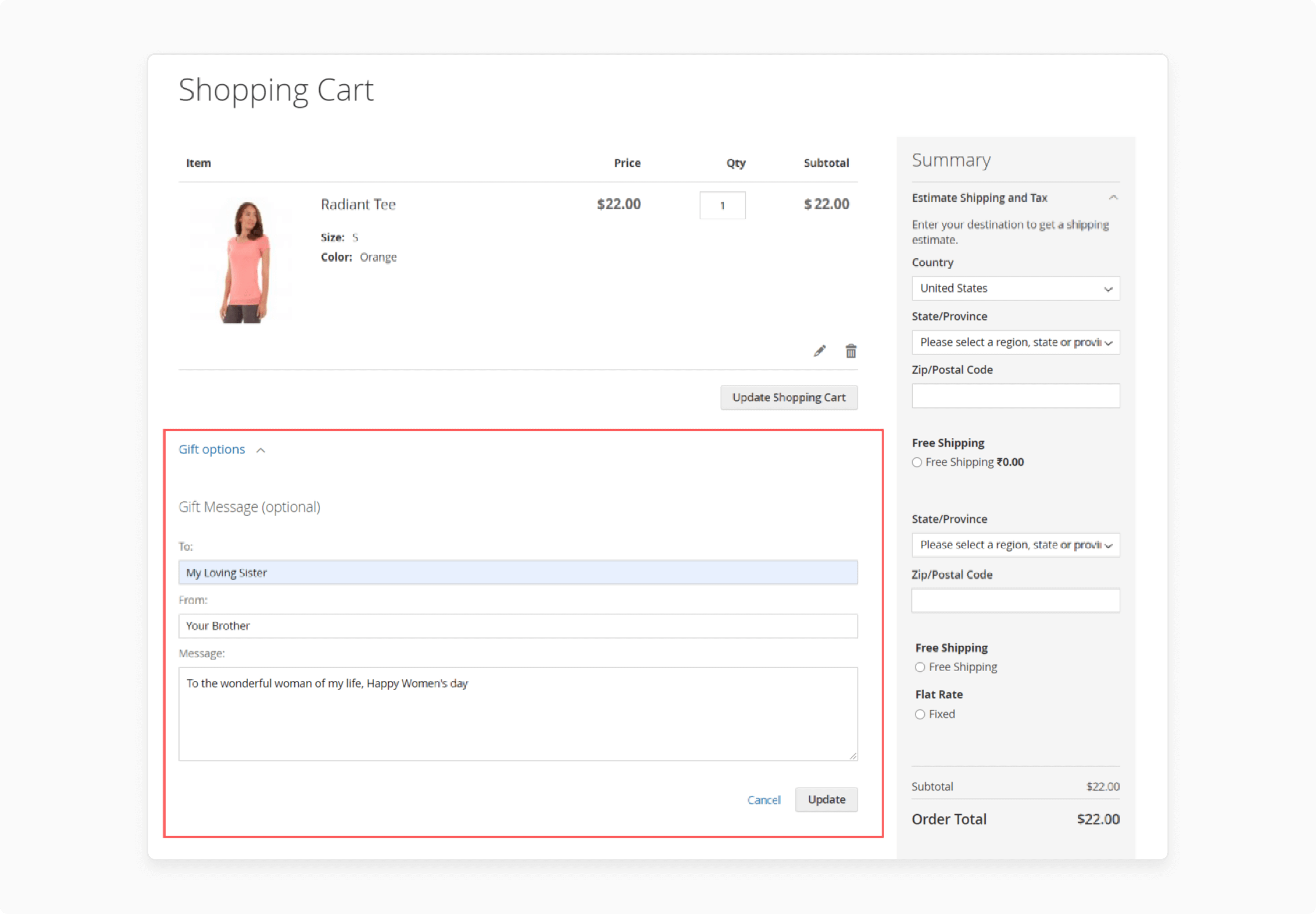Cancel the gift message edits
Viewport: 1316px width, 914px height.
coord(764,799)
